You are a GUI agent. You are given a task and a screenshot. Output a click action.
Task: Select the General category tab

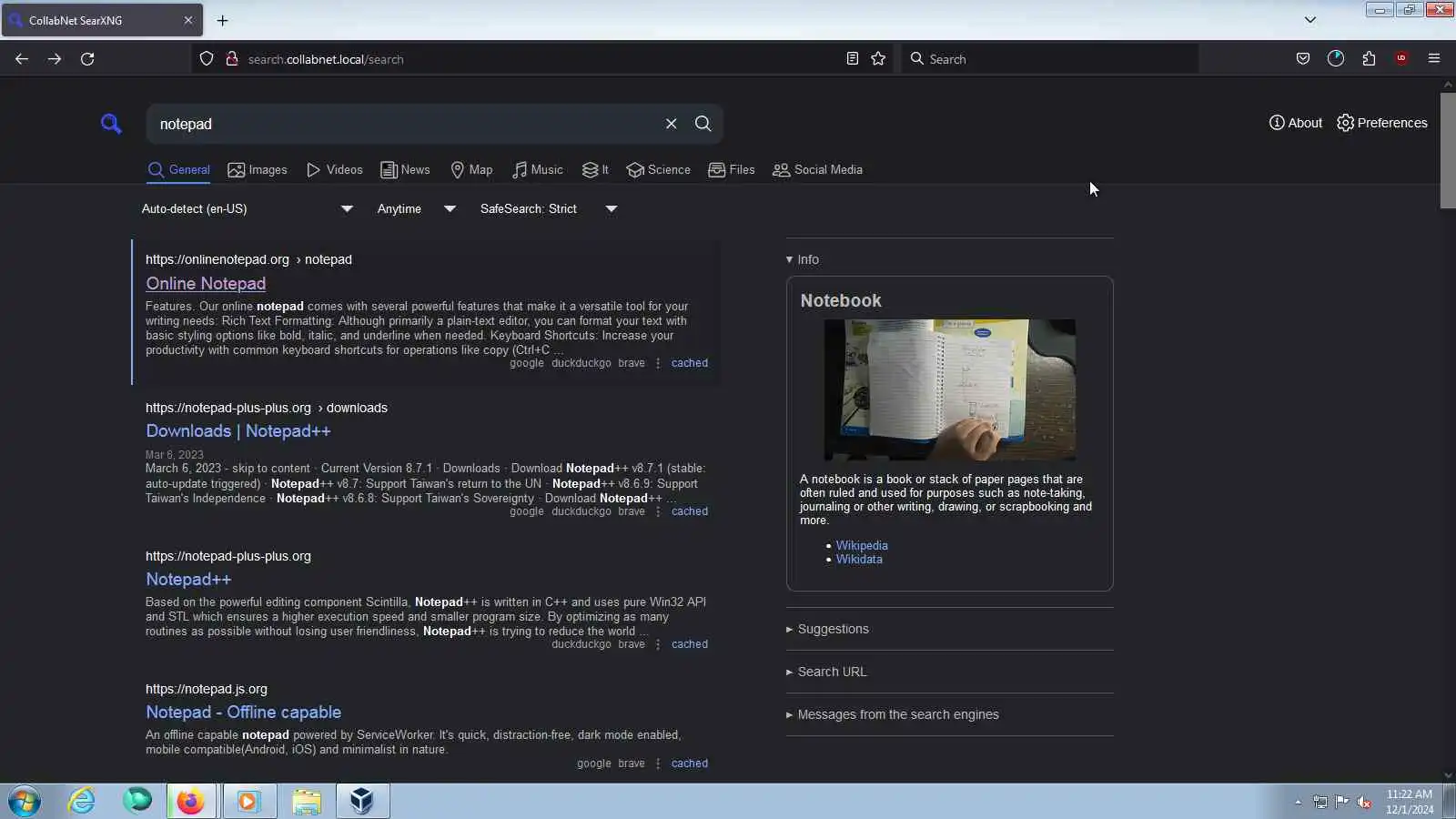[x=178, y=170]
